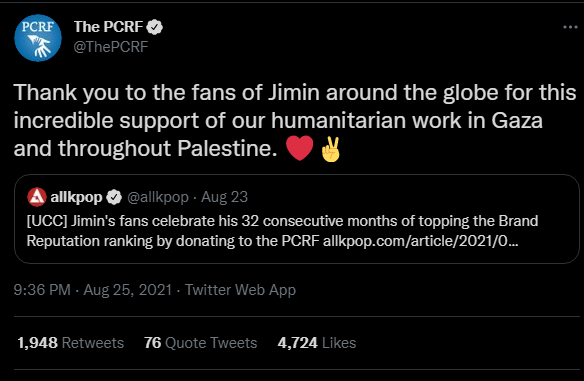584x381 pixels.
Task: Click the allkpop red logo avatar
Action: [x=37, y=197]
